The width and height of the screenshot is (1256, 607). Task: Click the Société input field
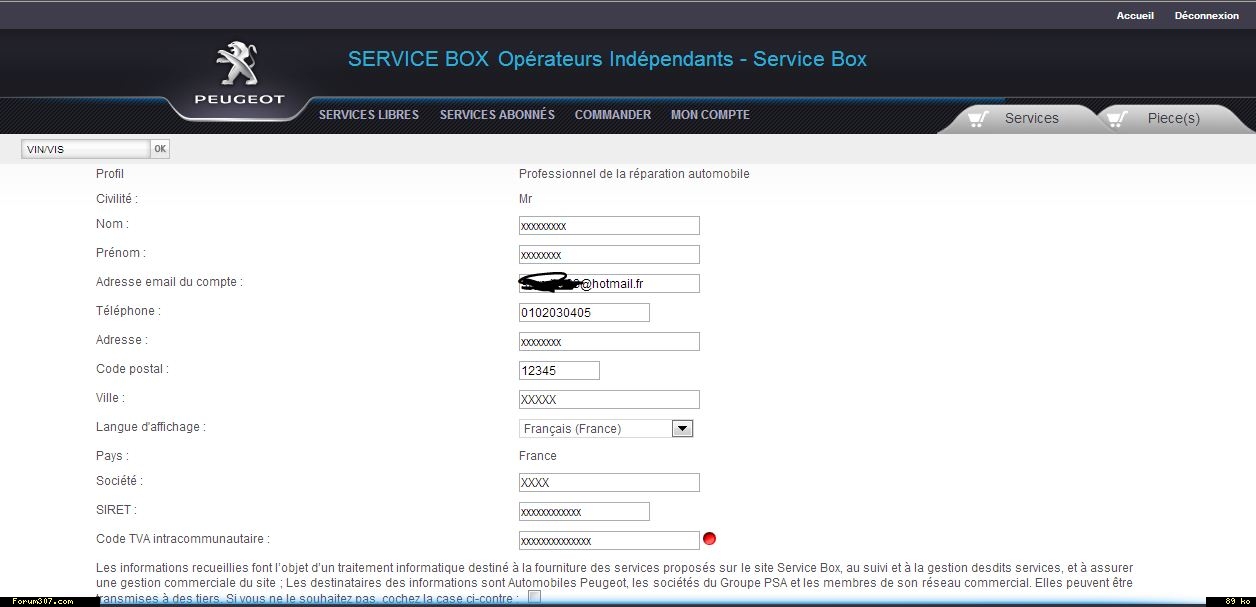(609, 483)
